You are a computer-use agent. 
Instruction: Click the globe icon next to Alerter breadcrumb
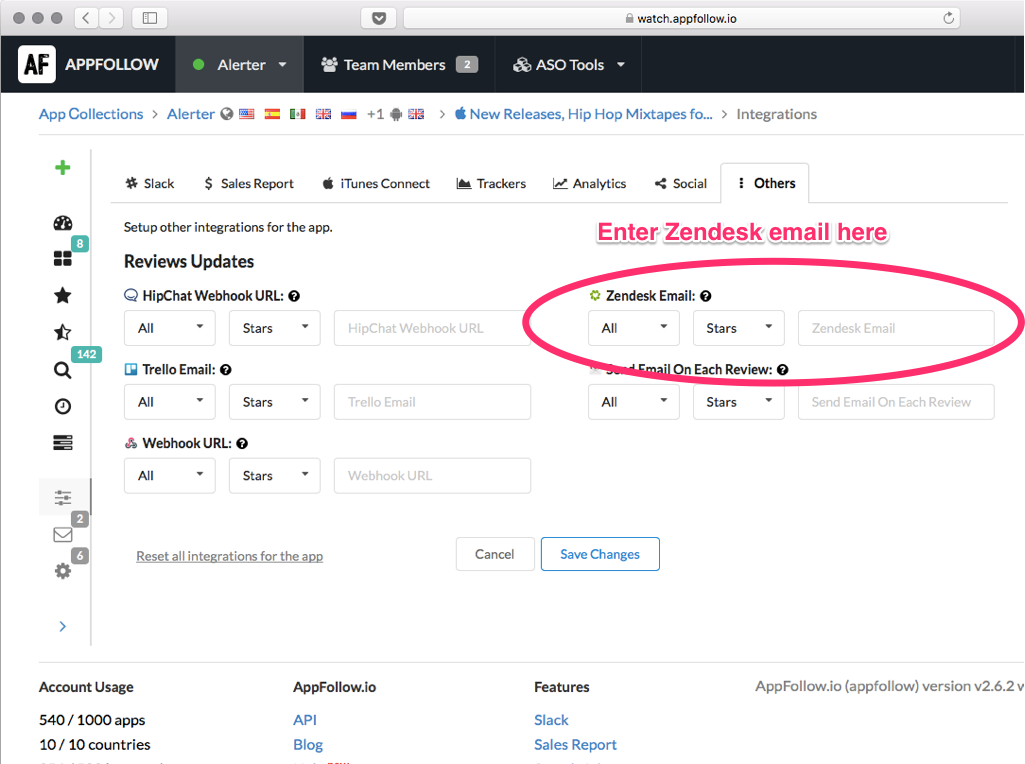click(226, 114)
